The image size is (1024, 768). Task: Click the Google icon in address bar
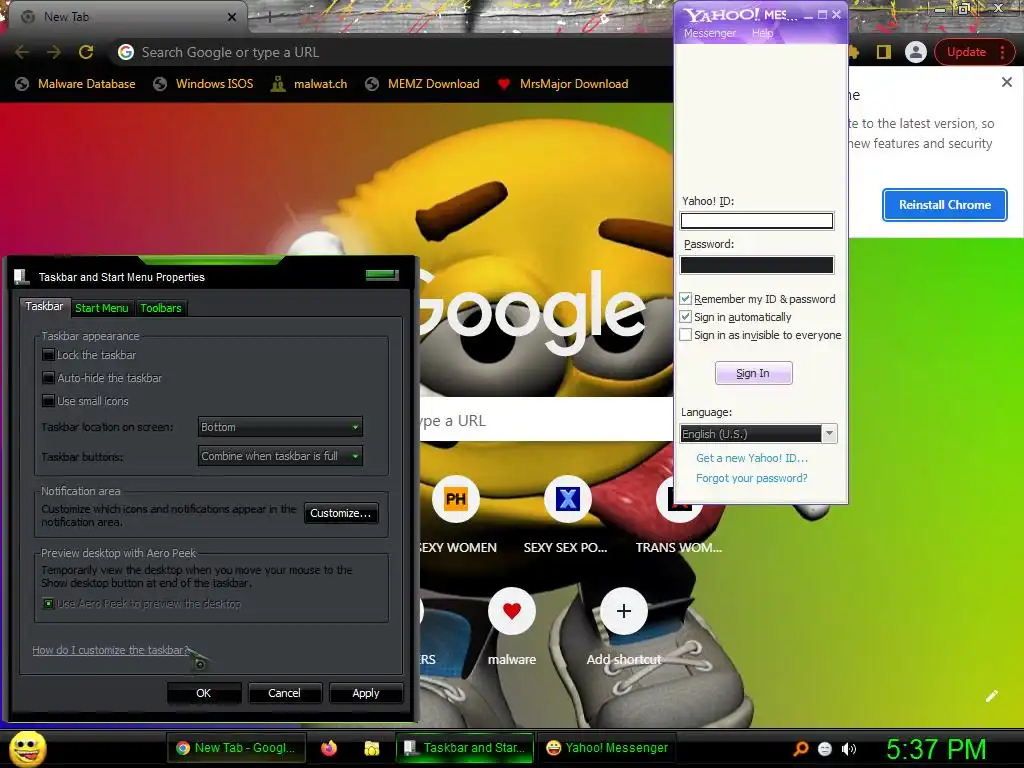click(126, 52)
